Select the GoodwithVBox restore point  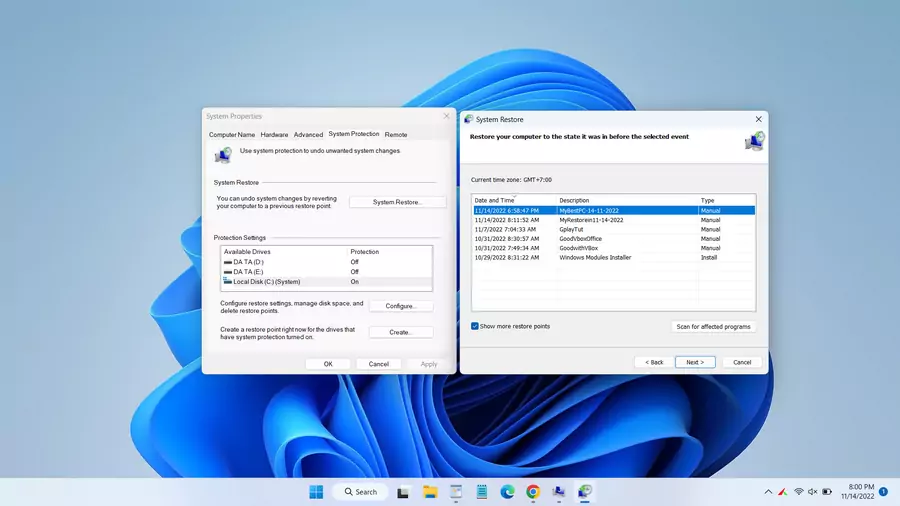614,248
